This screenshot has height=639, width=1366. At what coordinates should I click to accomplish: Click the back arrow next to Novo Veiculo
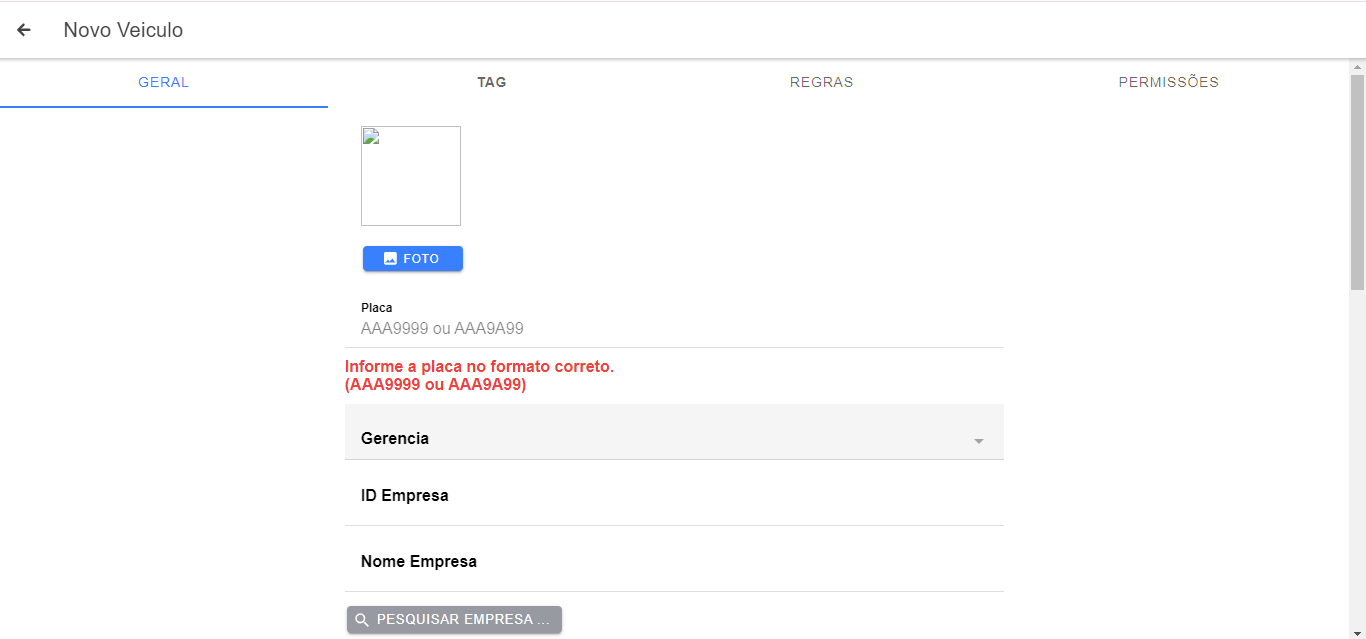(24, 30)
